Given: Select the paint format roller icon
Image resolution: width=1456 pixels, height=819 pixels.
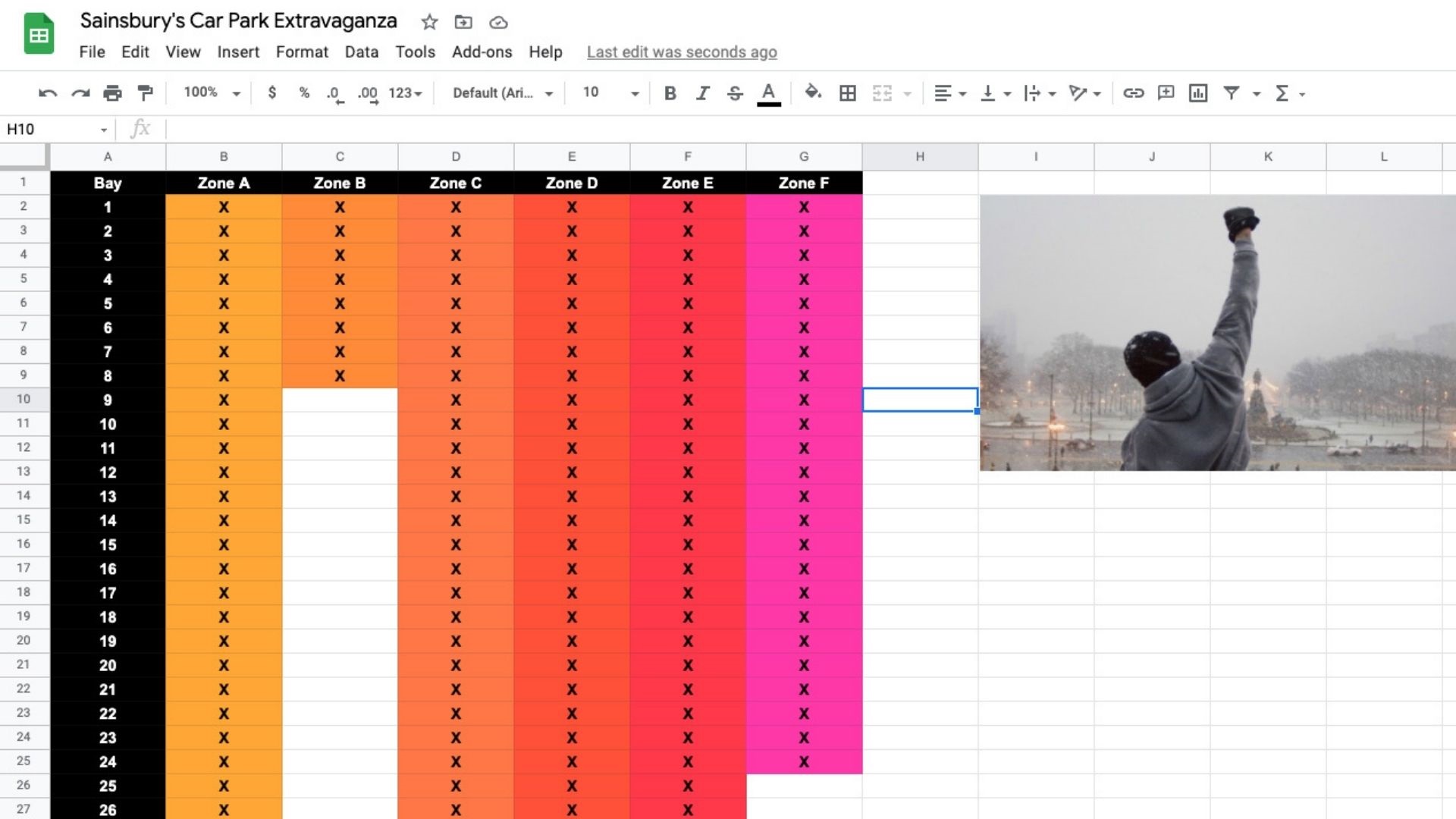Looking at the screenshot, I should 145,93.
